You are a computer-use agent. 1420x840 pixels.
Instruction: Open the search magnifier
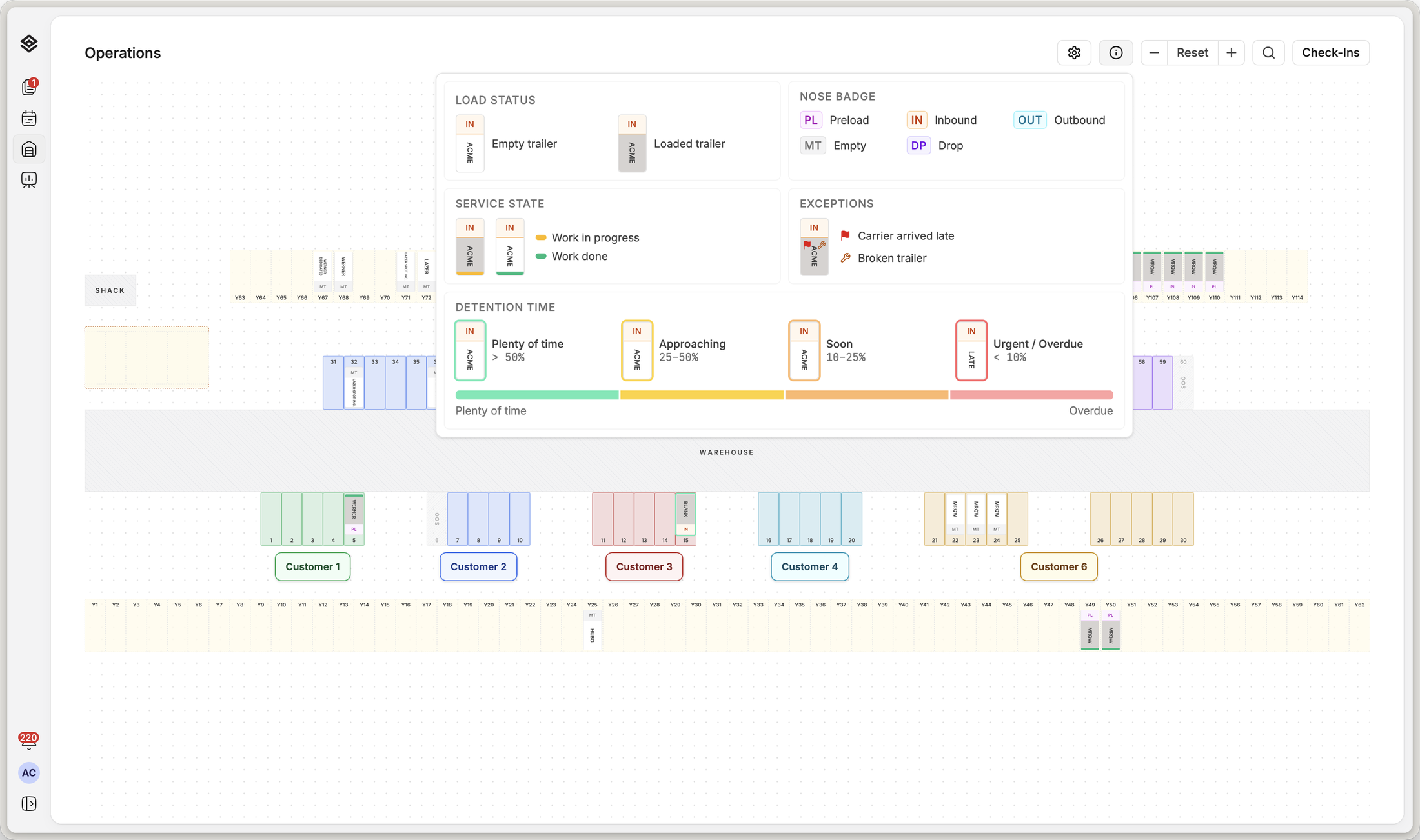1268,53
